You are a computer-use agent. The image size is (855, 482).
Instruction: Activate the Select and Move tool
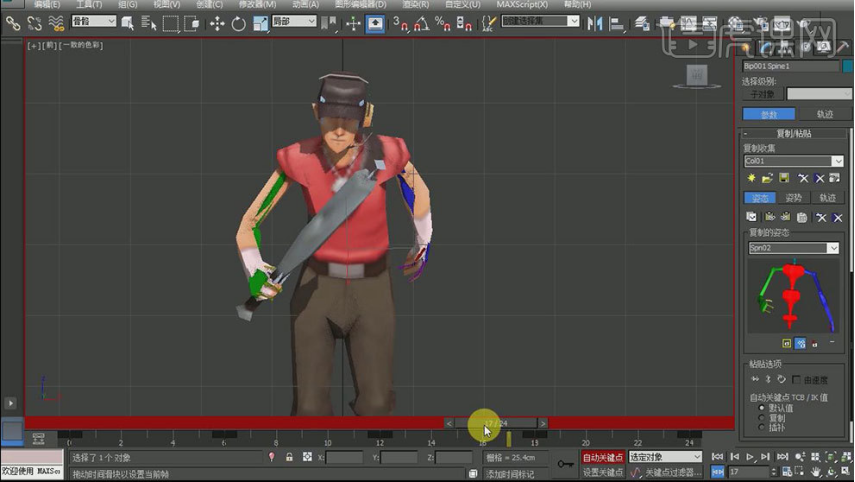click(x=217, y=23)
